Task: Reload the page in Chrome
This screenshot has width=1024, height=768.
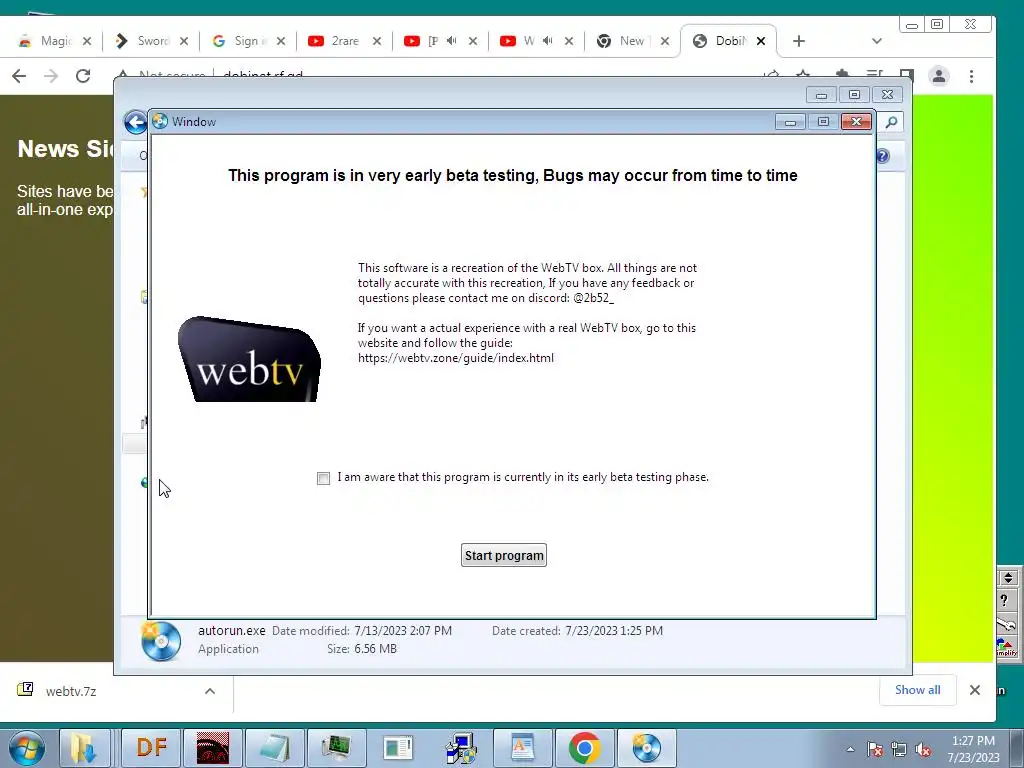Action: pos(83,76)
